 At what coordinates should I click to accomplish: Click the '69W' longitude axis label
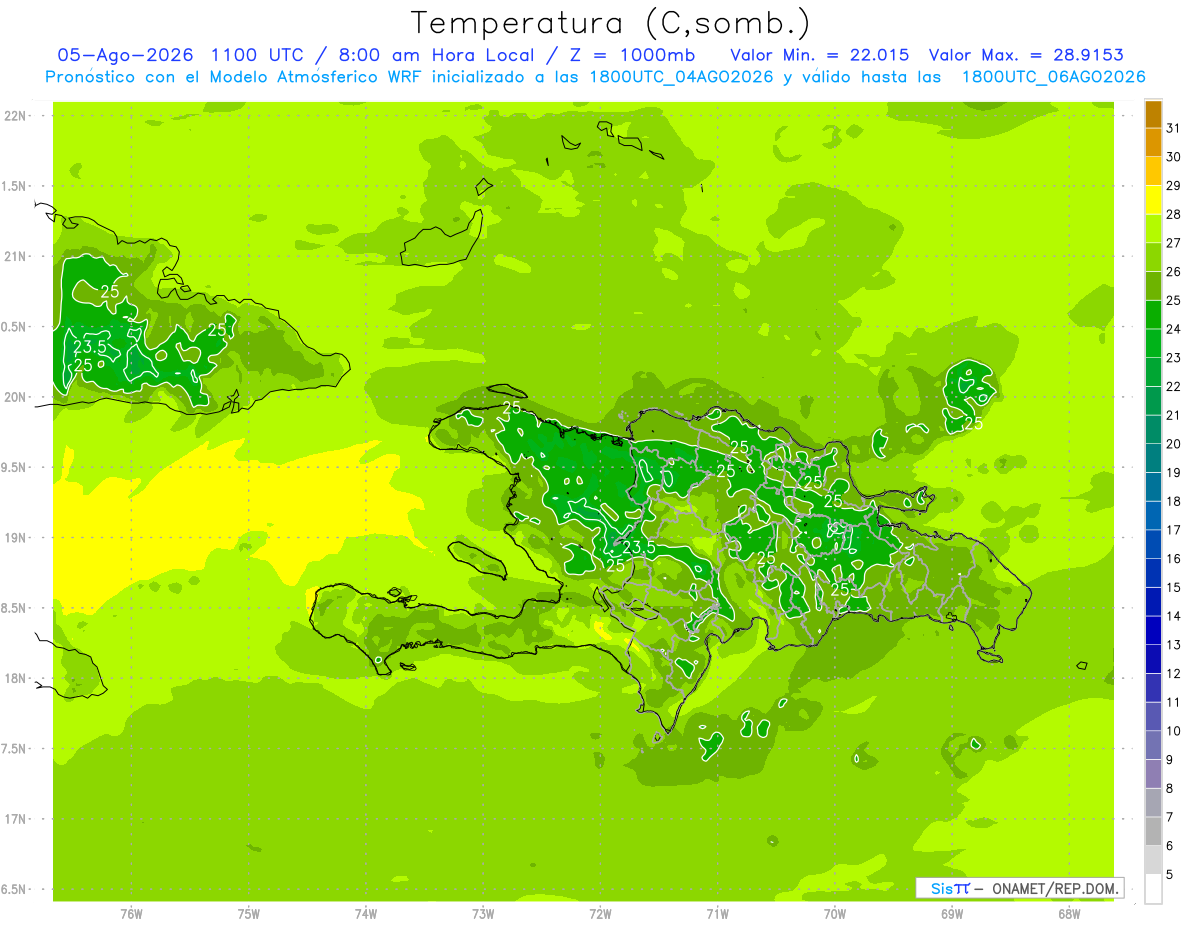(952, 914)
